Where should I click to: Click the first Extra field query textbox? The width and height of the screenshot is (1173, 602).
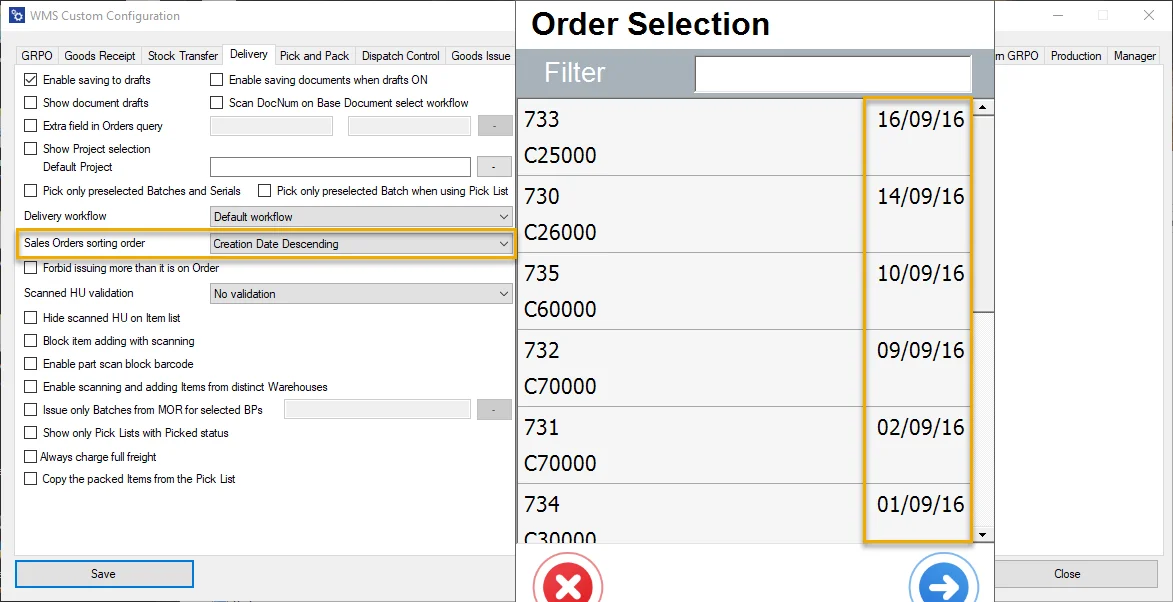tap(272, 126)
